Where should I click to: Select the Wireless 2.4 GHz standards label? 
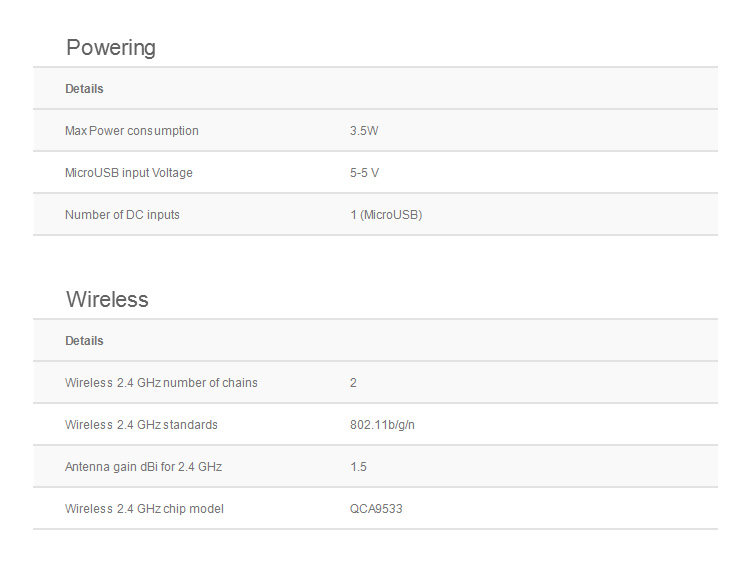[x=141, y=425]
